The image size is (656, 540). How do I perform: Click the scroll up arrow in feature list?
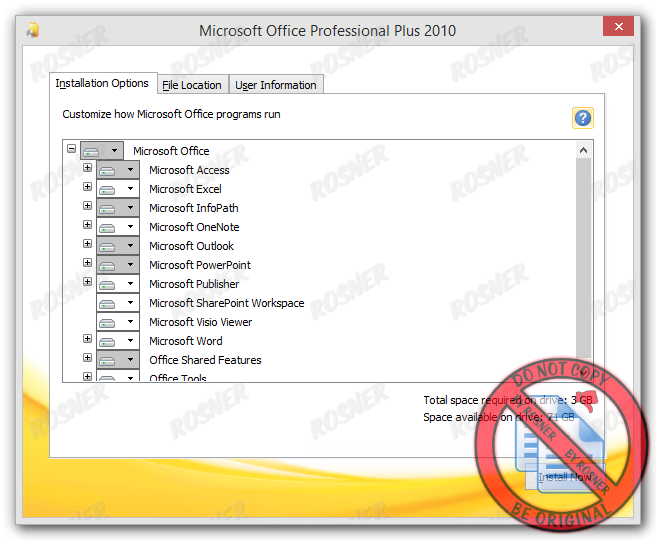(x=584, y=150)
